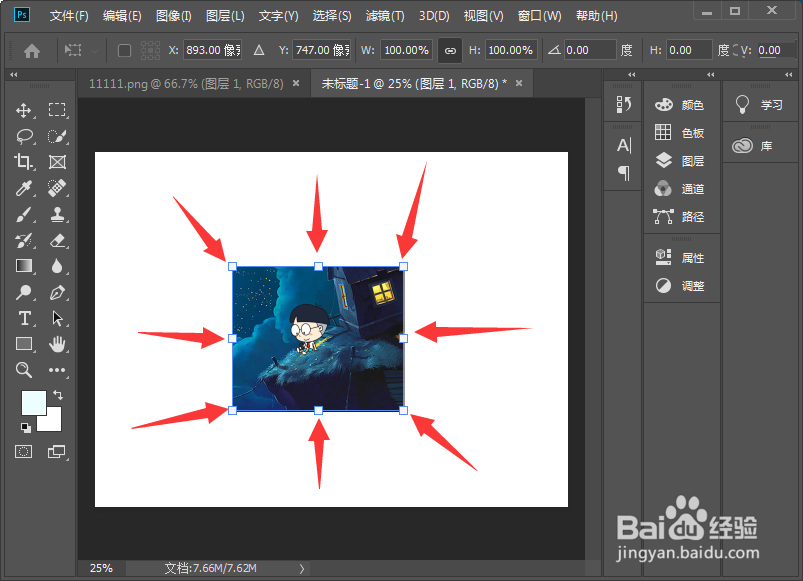Open the 学习 Learn panel
This screenshot has width=803, height=581.
[x=760, y=105]
